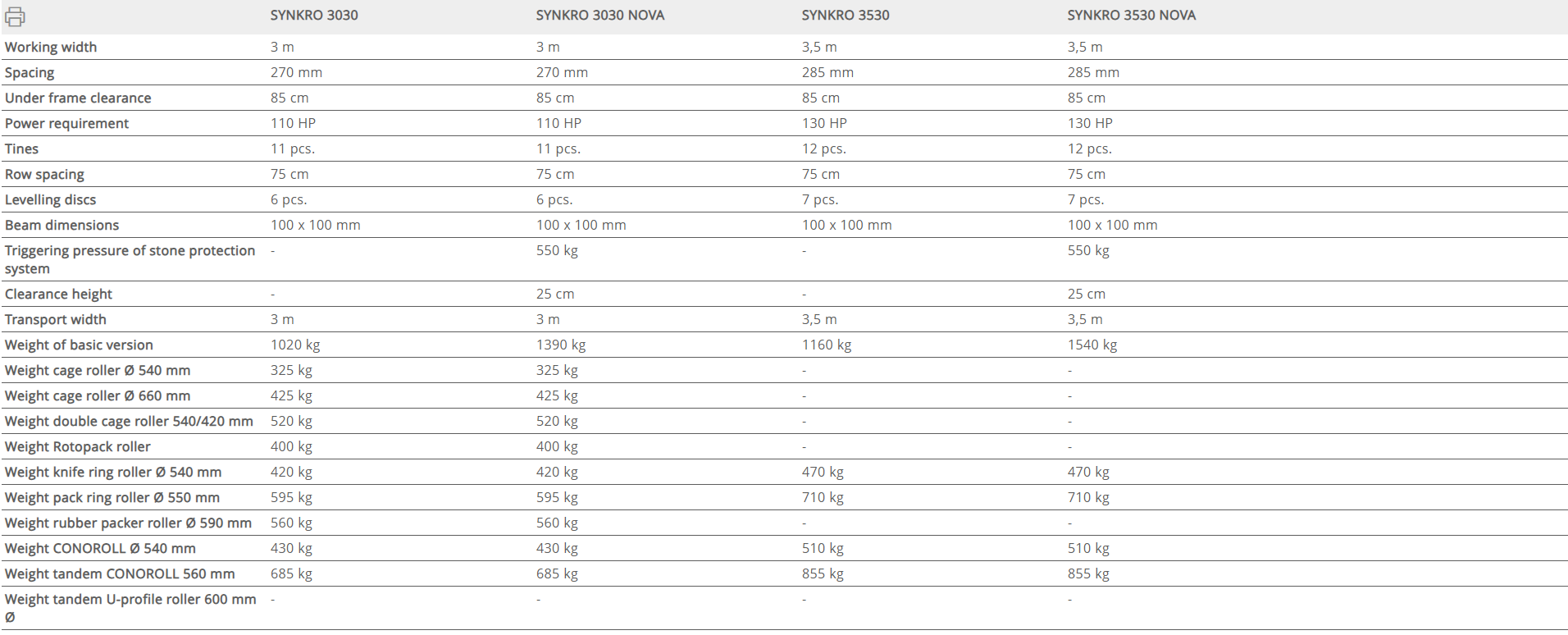Click Weight tandem CONOROLL 560 mm label
The height and width of the screenshot is (635, 1568).
(120, 573)
